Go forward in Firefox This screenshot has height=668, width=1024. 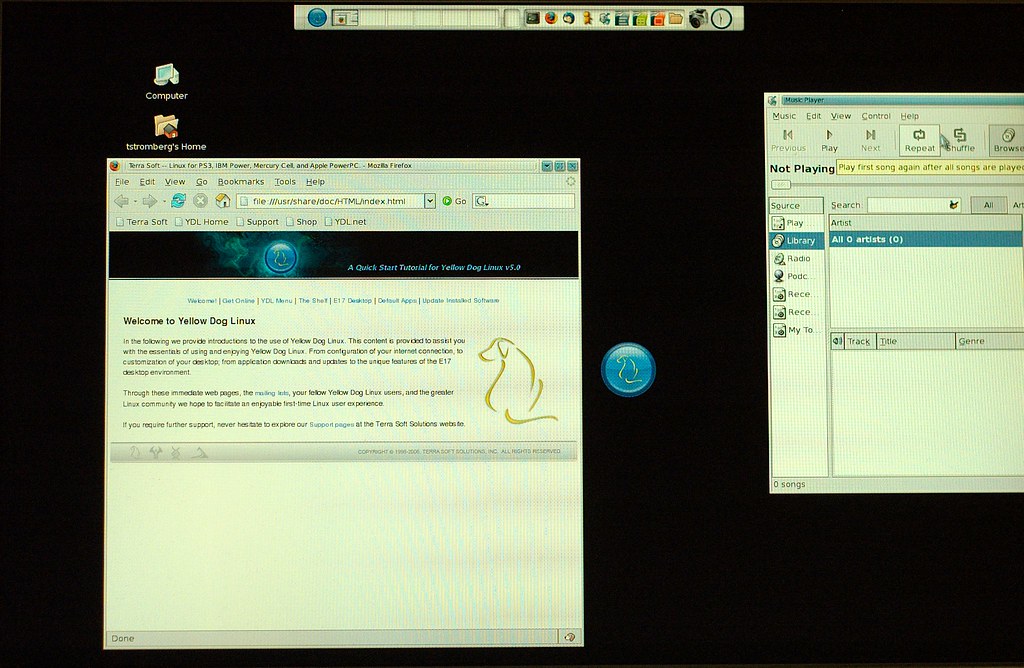[150, 201]
